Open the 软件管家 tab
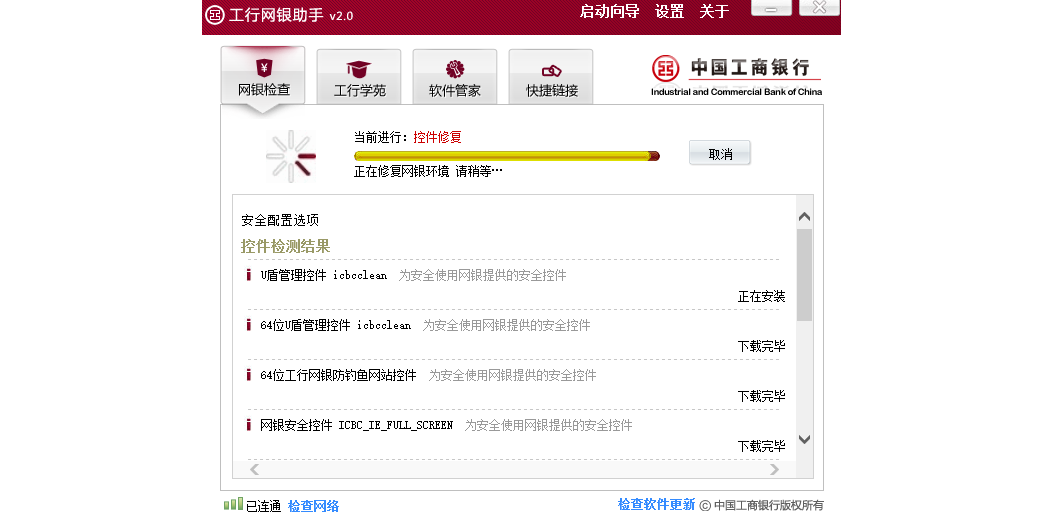The image size is (1044, 522). pos(455,77)
